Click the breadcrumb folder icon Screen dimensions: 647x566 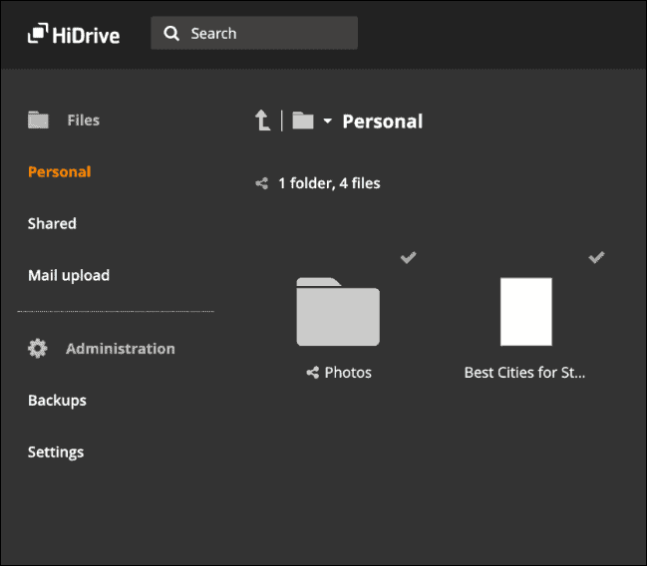pyautogui.click(x=303, y=120)
